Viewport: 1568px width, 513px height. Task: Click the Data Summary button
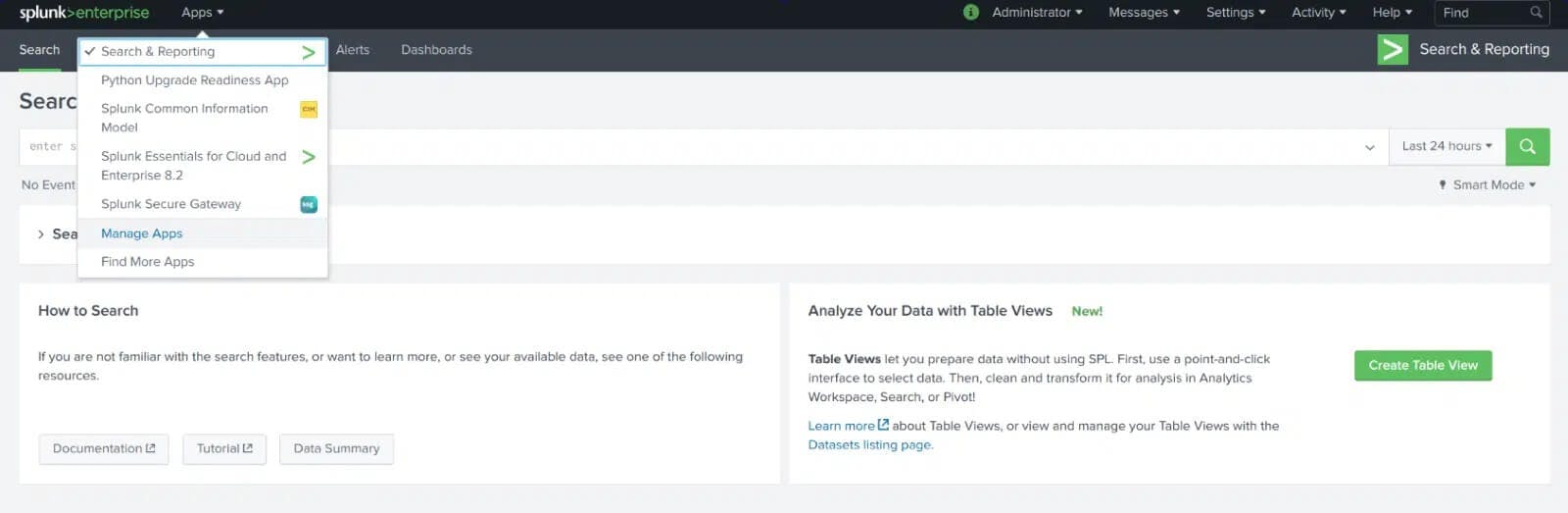tap(336, 449)
